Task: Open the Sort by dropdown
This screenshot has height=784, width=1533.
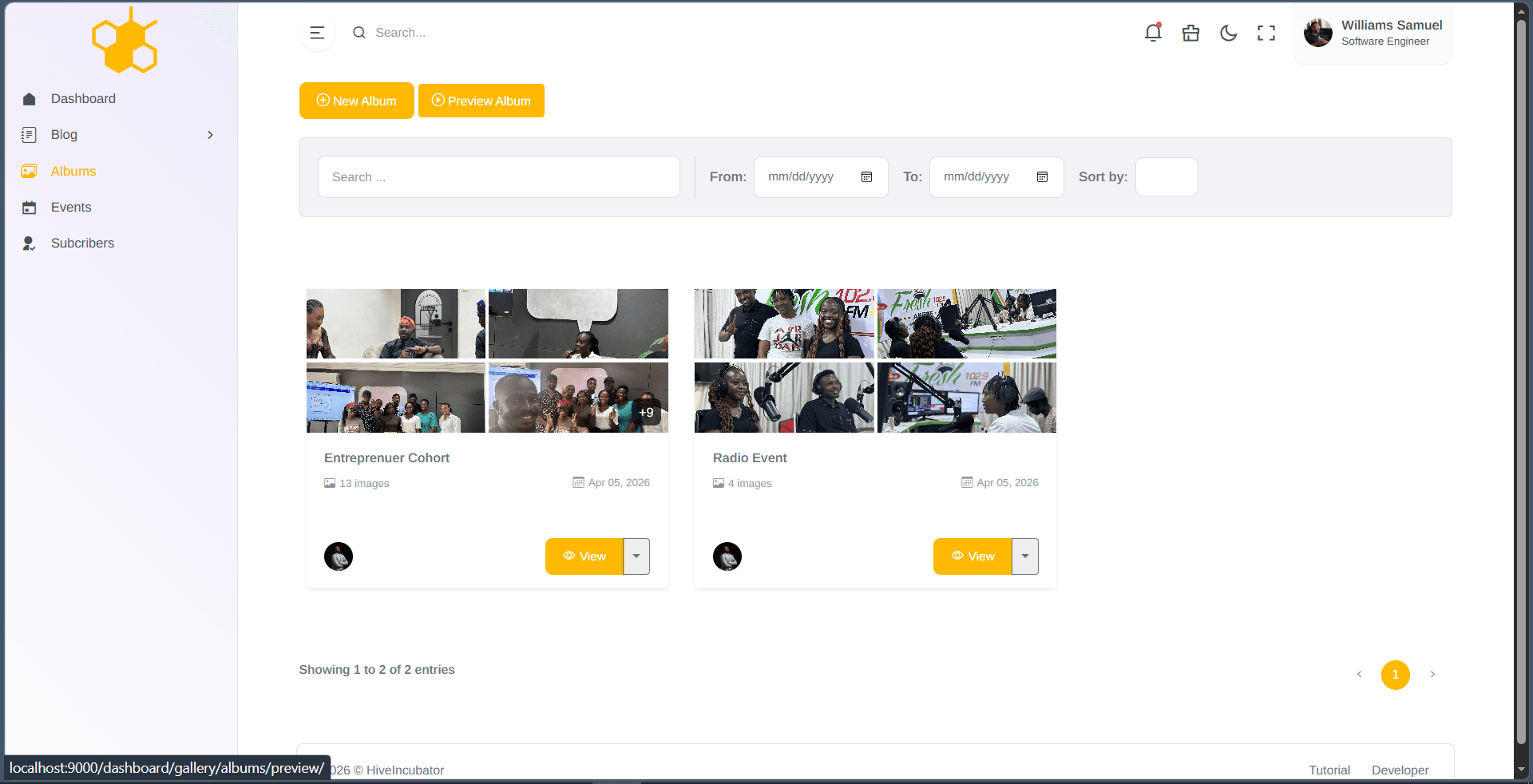Action: tap(1167, 177)
